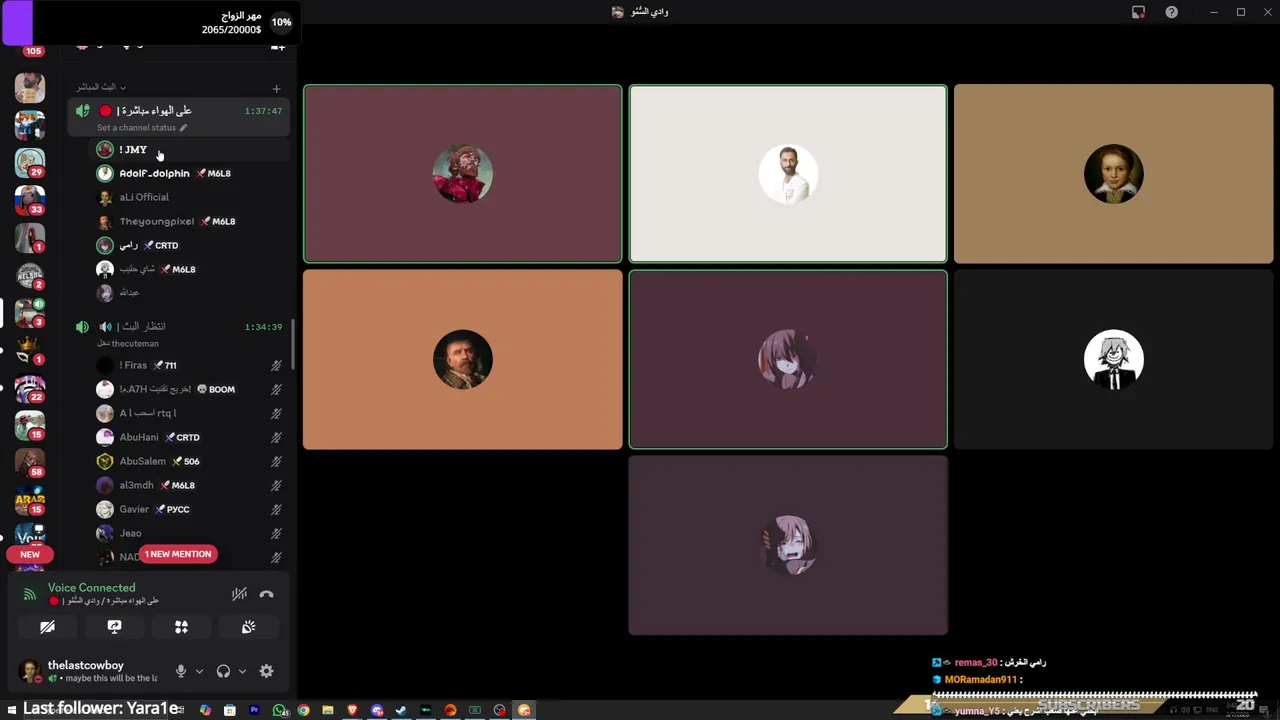Click muted mic icon beside AbuHani
Screen dimensions: 1280x720
(276, 438)
